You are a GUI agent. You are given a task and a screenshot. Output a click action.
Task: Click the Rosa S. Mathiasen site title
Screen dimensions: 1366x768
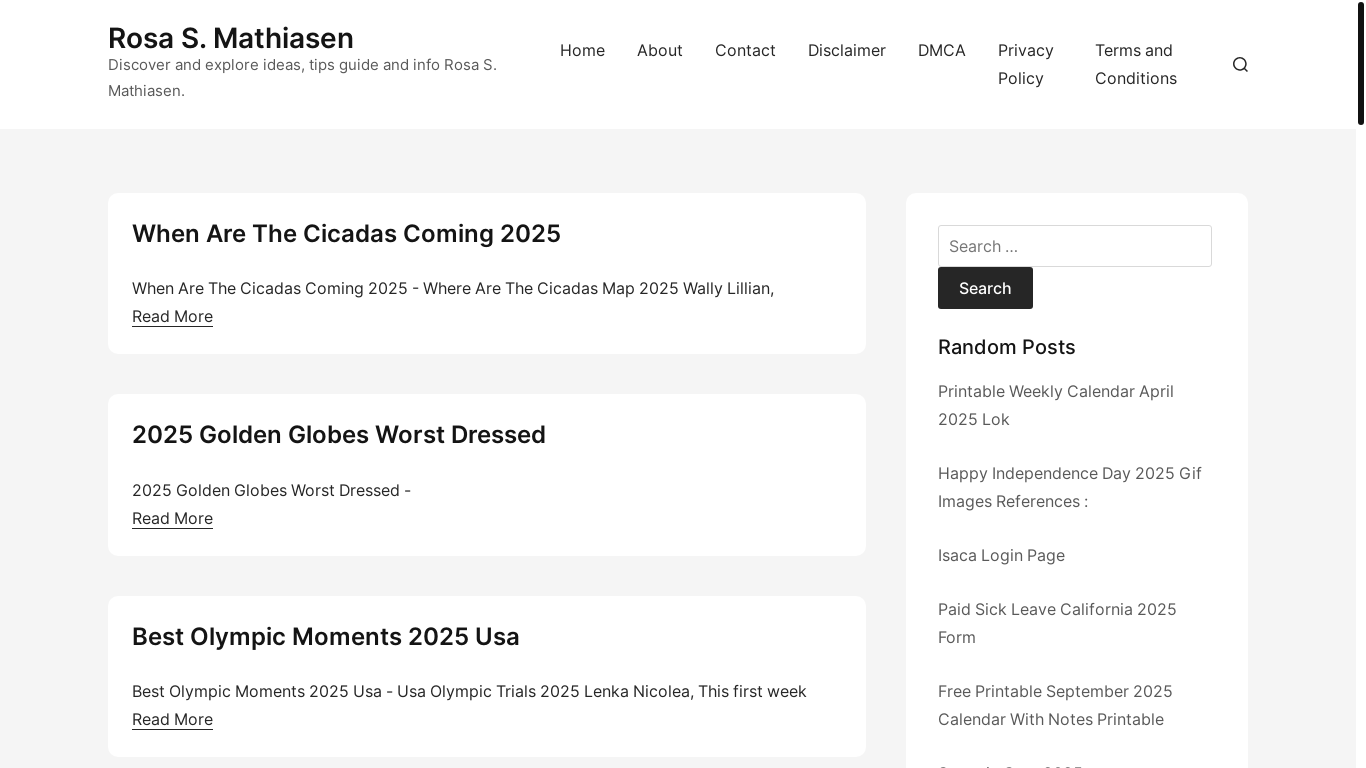click(231, 38)
